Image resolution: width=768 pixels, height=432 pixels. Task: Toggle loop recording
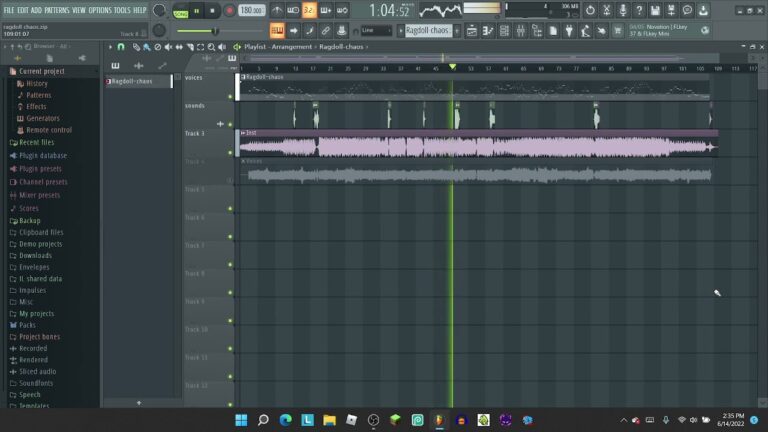tap(342, 10)
